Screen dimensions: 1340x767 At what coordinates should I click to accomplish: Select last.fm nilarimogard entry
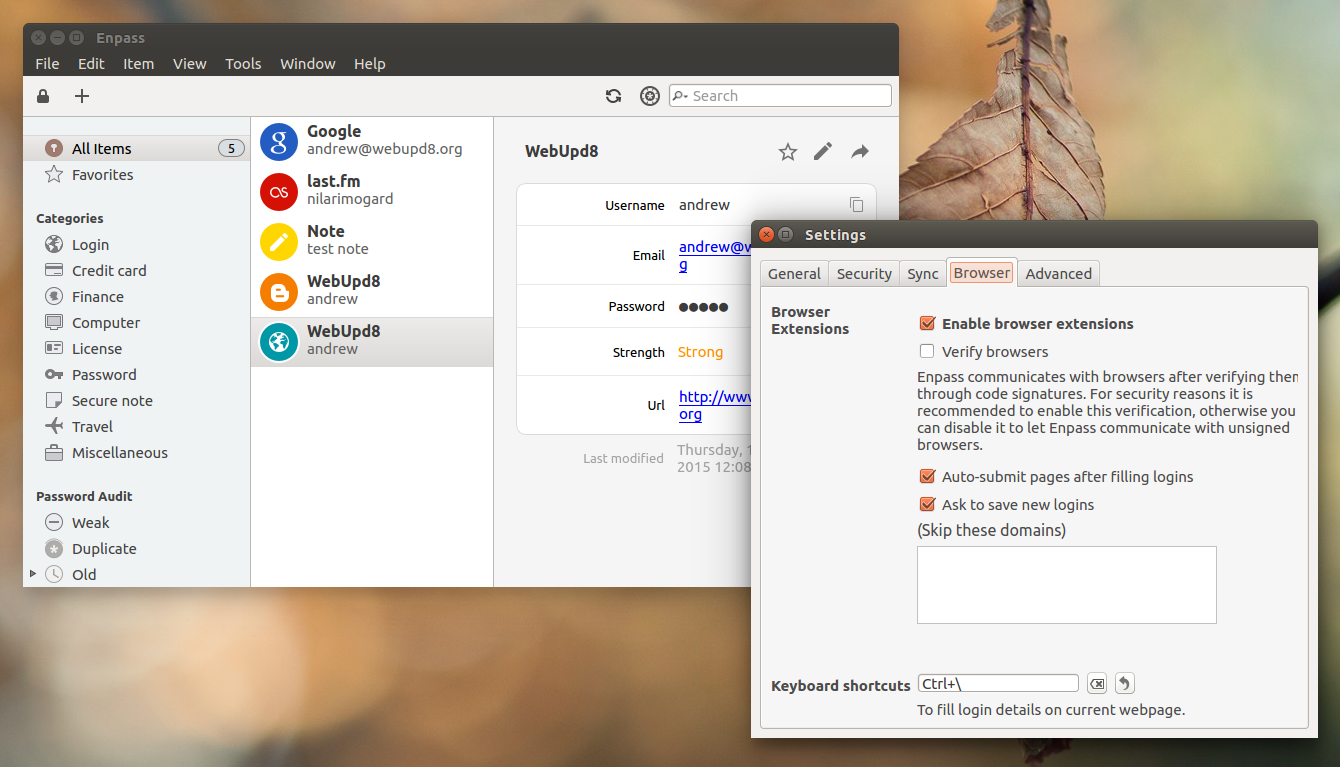(372, 191)
